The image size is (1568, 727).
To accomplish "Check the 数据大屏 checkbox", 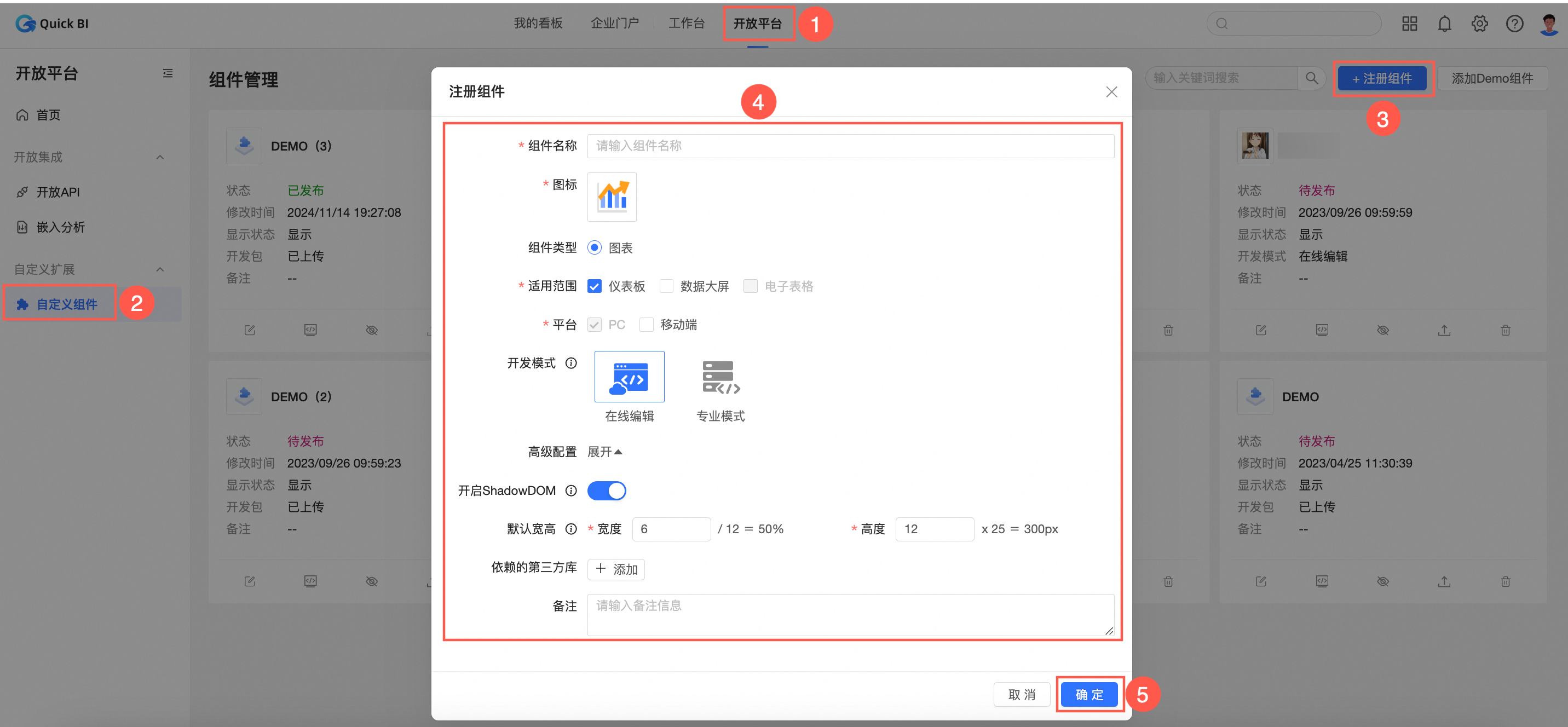I will [666, 286].
